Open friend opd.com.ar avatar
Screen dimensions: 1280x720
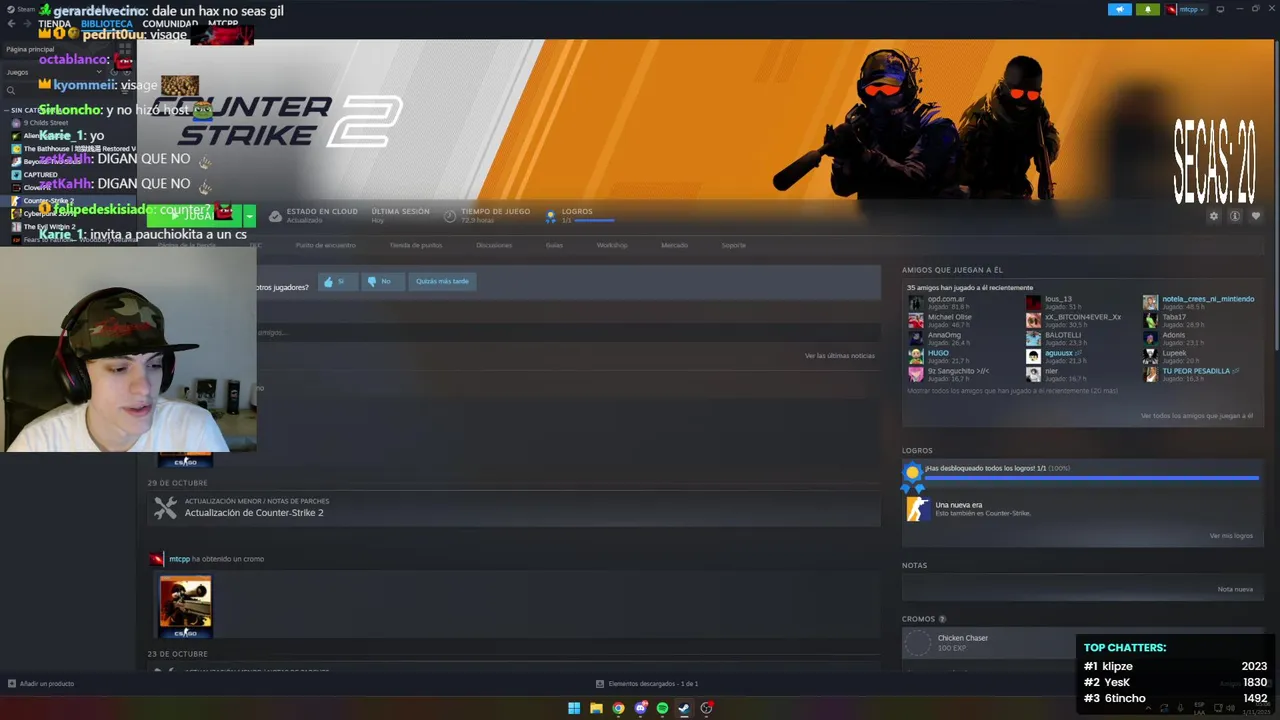[915, 302]
